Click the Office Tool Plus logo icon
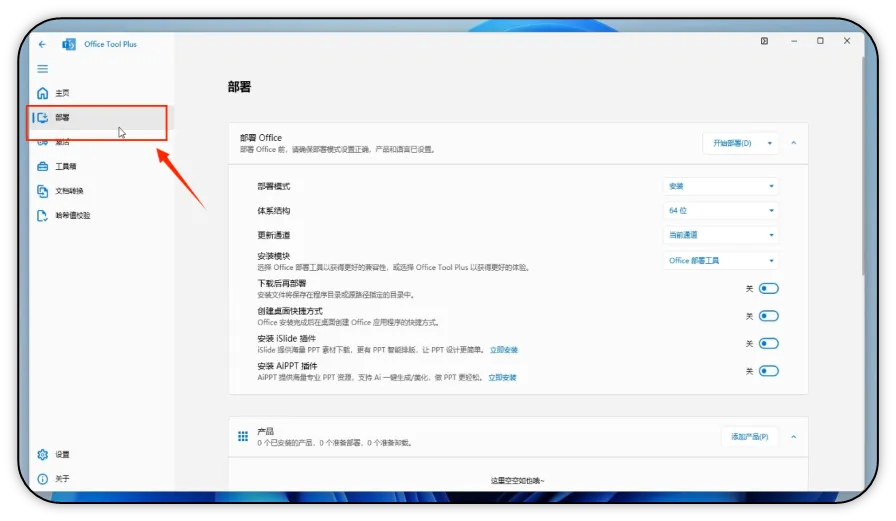The height and width of the screenshot is (521, 896). coord(69,44)
